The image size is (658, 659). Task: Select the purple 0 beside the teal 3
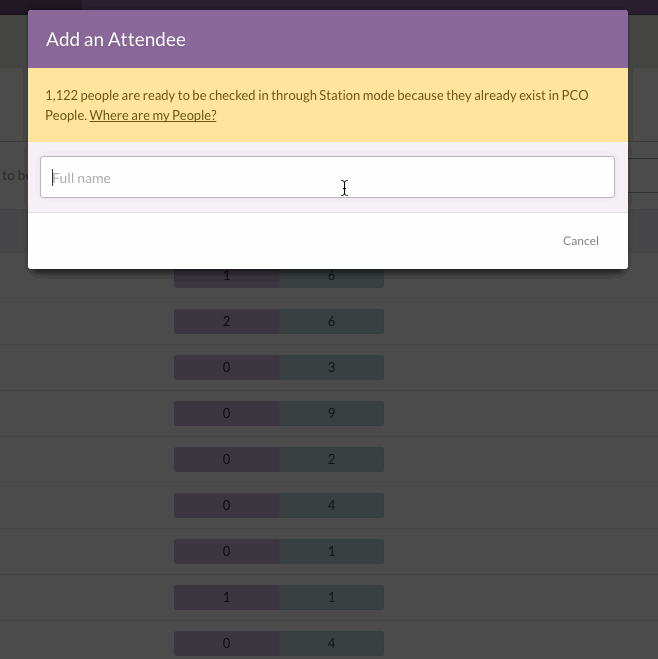(227, 368)
